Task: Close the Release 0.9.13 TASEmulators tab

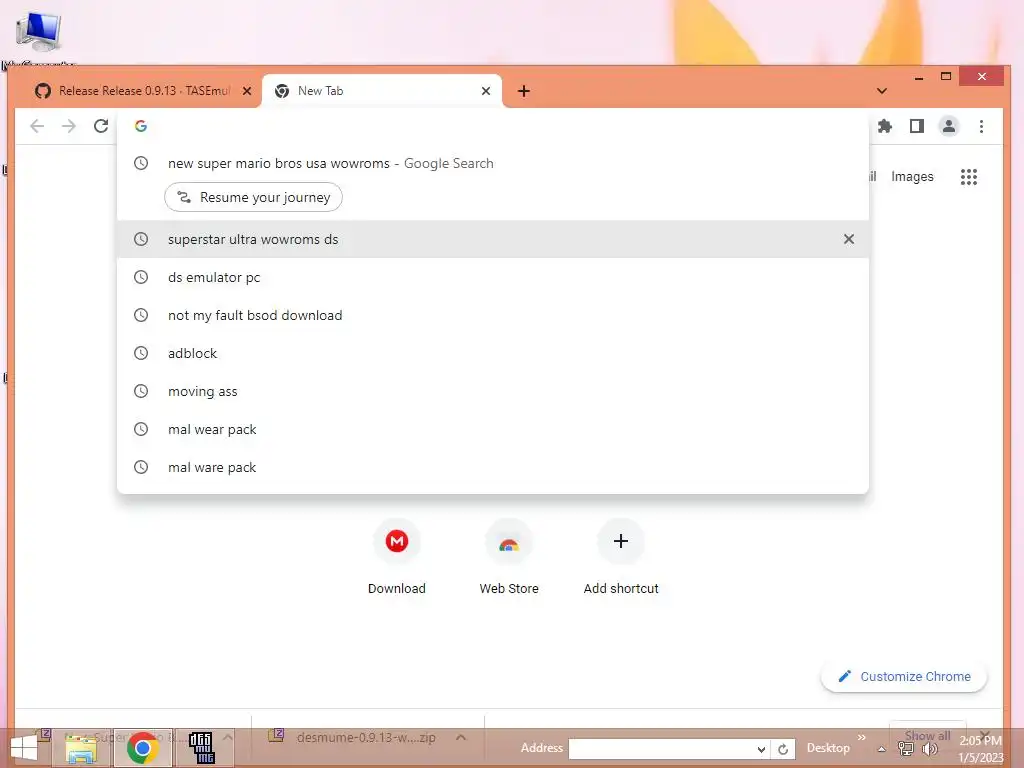Action: pos(247,91)
